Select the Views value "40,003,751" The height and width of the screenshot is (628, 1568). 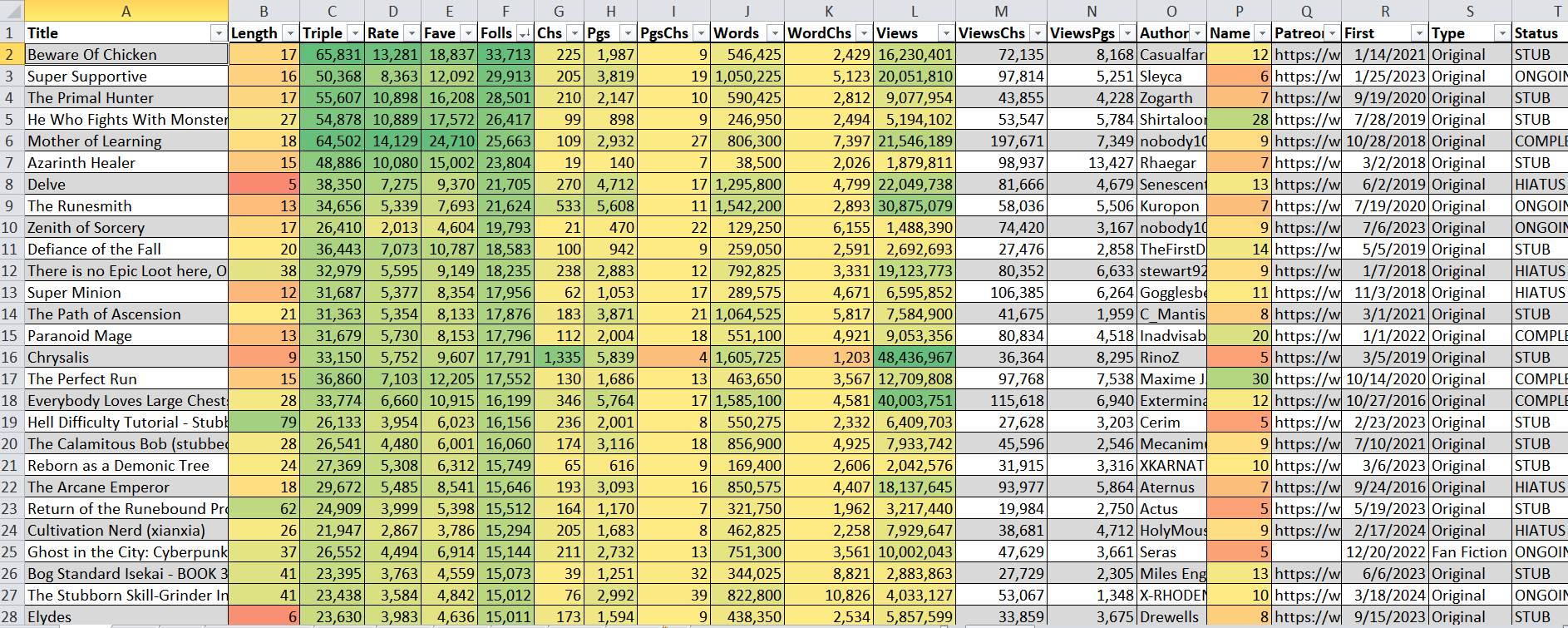coord(915,401)
